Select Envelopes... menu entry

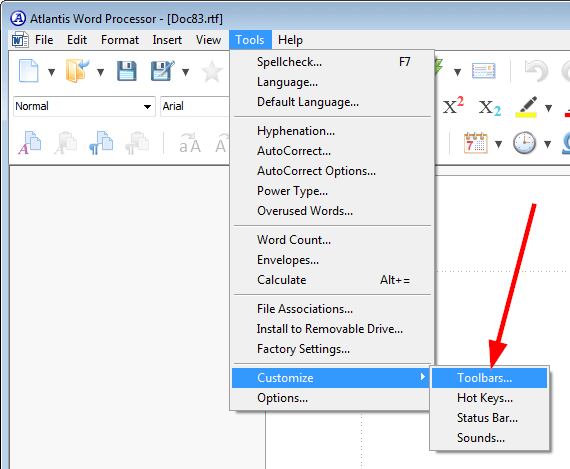(x=332, y=260)
